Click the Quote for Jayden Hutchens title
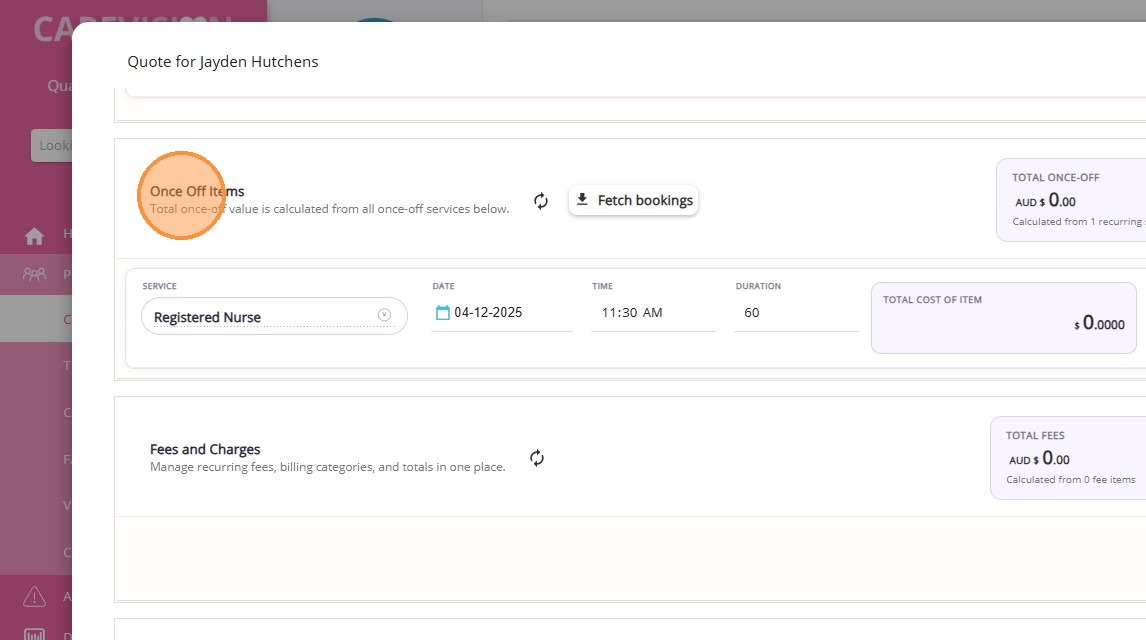This screenshot has height=640, width=1146. pyautogui.click(x=223, y=62)
